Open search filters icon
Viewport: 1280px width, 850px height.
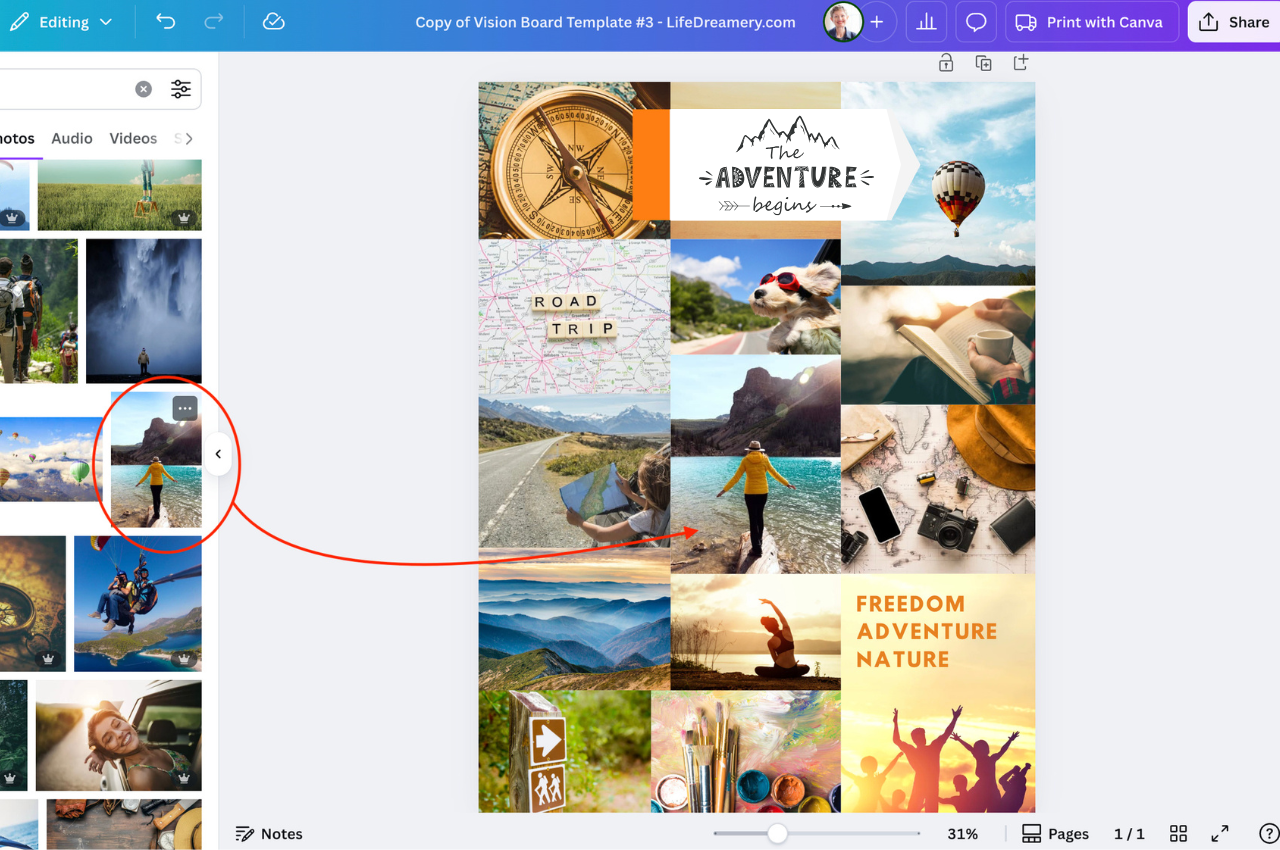click(181, 89)
